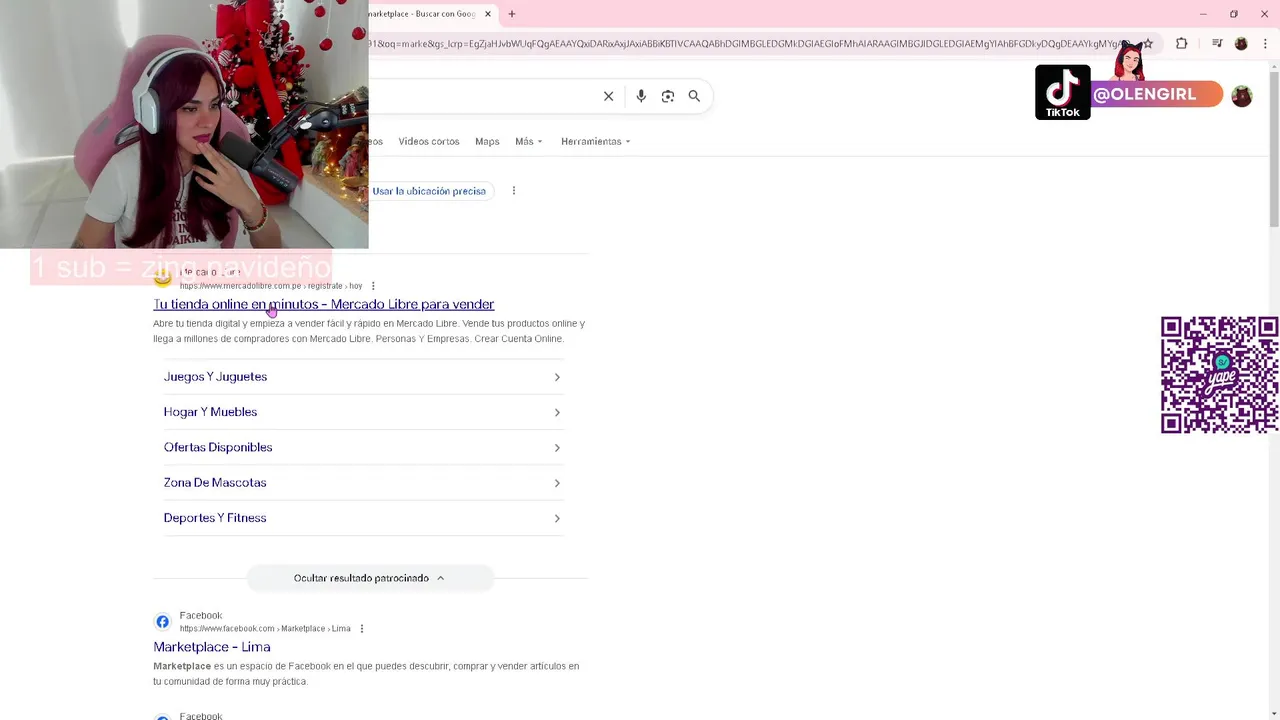Screen dimensions: 1280x720
Task: Minimize the browser window
Action: 1203,14
